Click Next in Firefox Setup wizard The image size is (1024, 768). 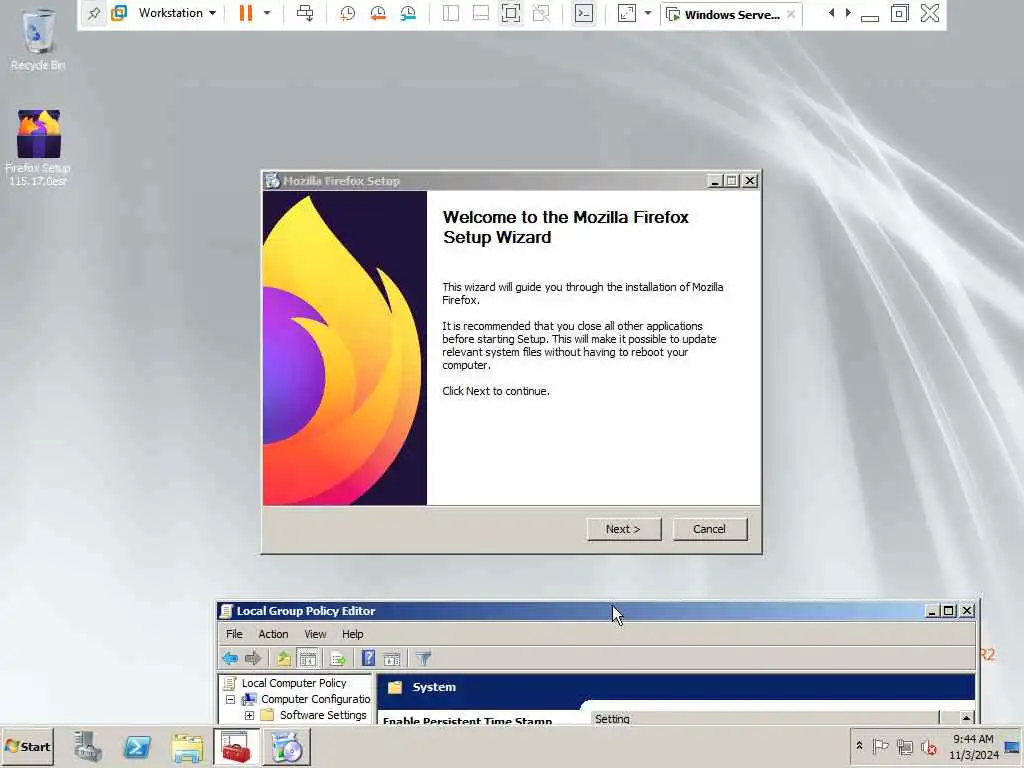tap(624, 529)
